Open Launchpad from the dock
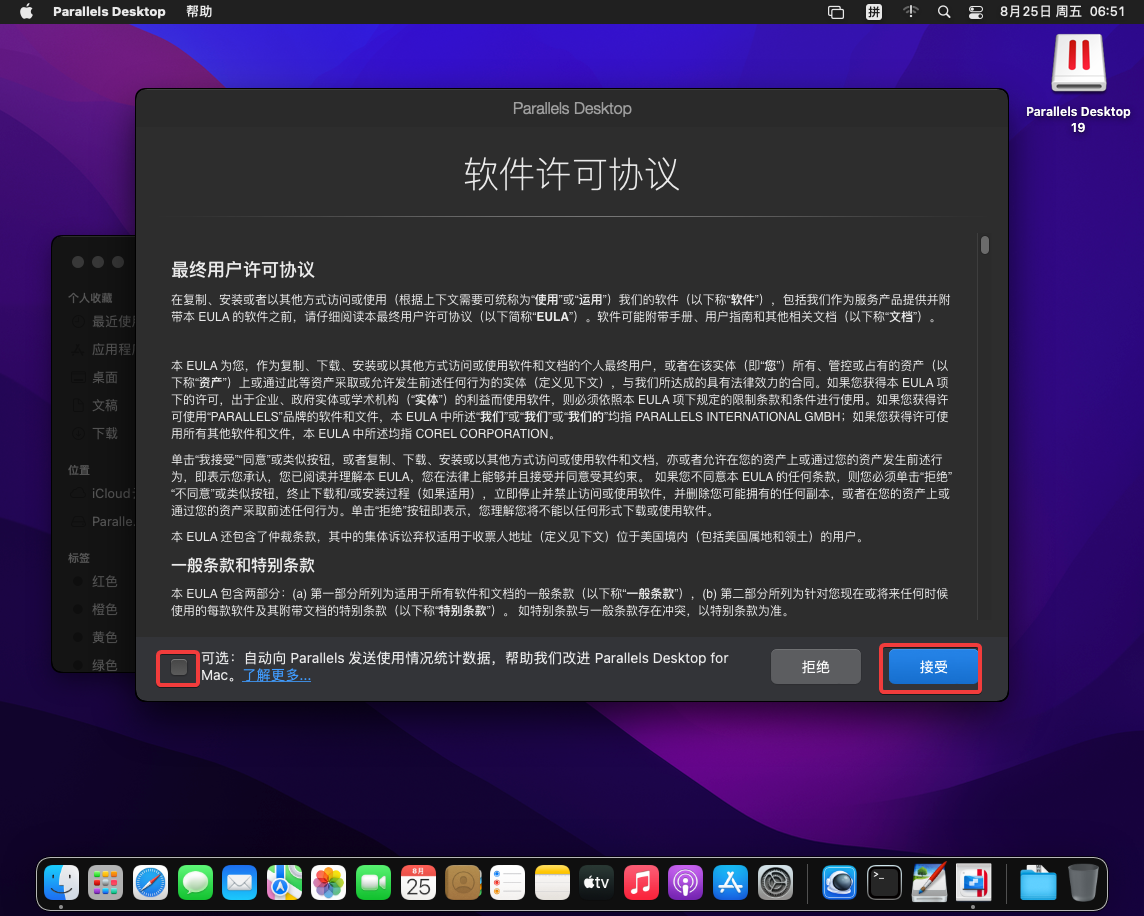This screenshot has height=916, width=1144. tap(105, 883)
